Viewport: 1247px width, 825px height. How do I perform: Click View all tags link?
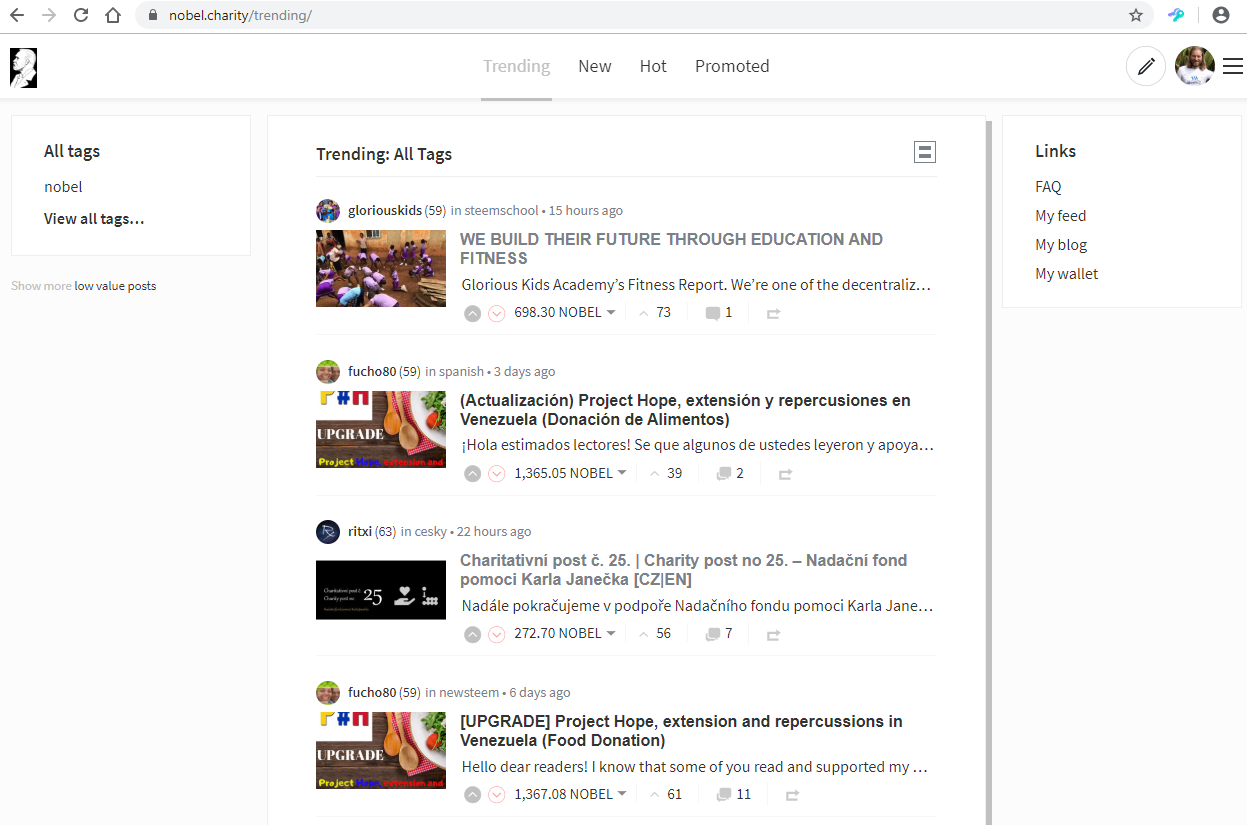point(94,218)
